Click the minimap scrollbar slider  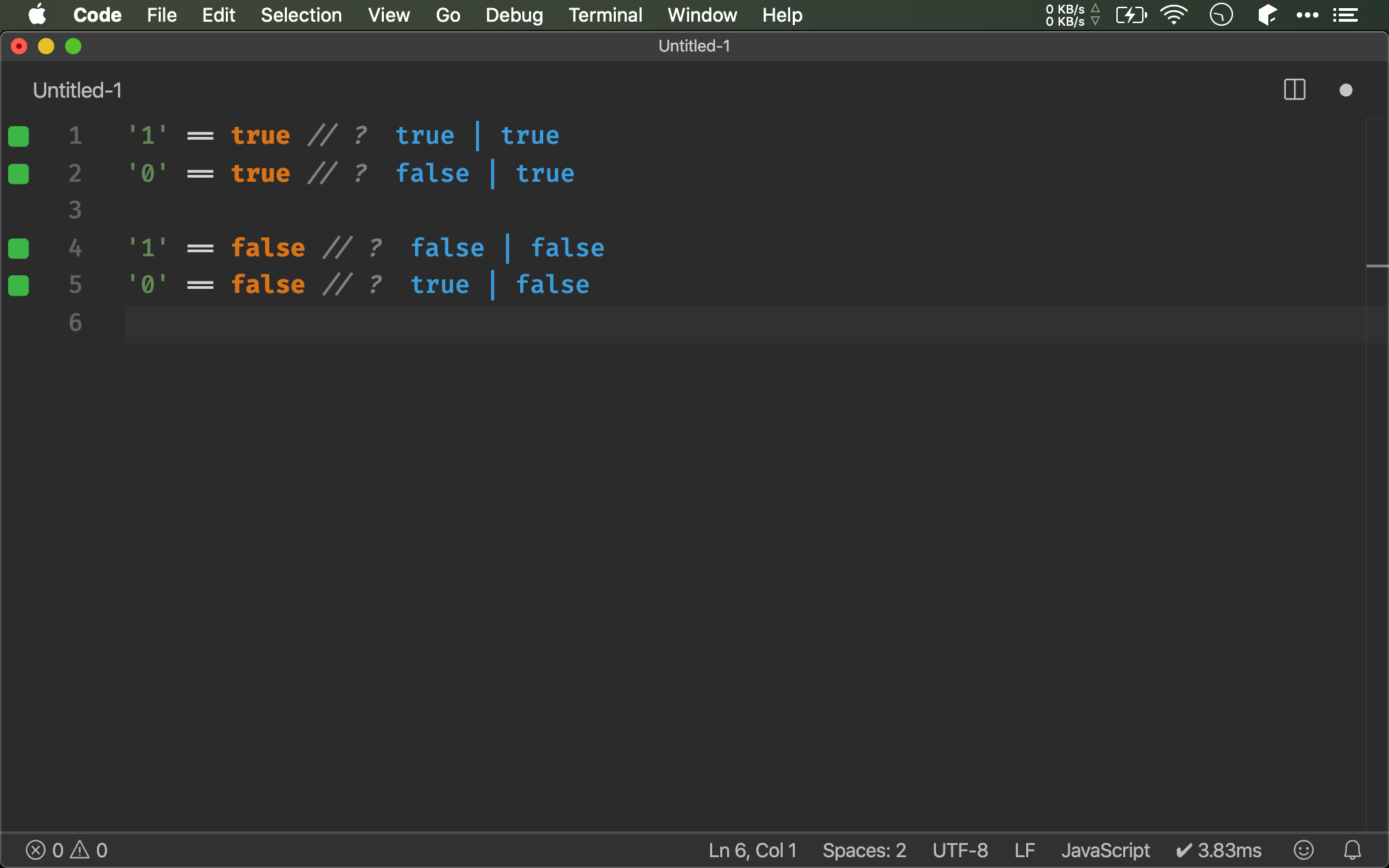tap(1377, 265)
